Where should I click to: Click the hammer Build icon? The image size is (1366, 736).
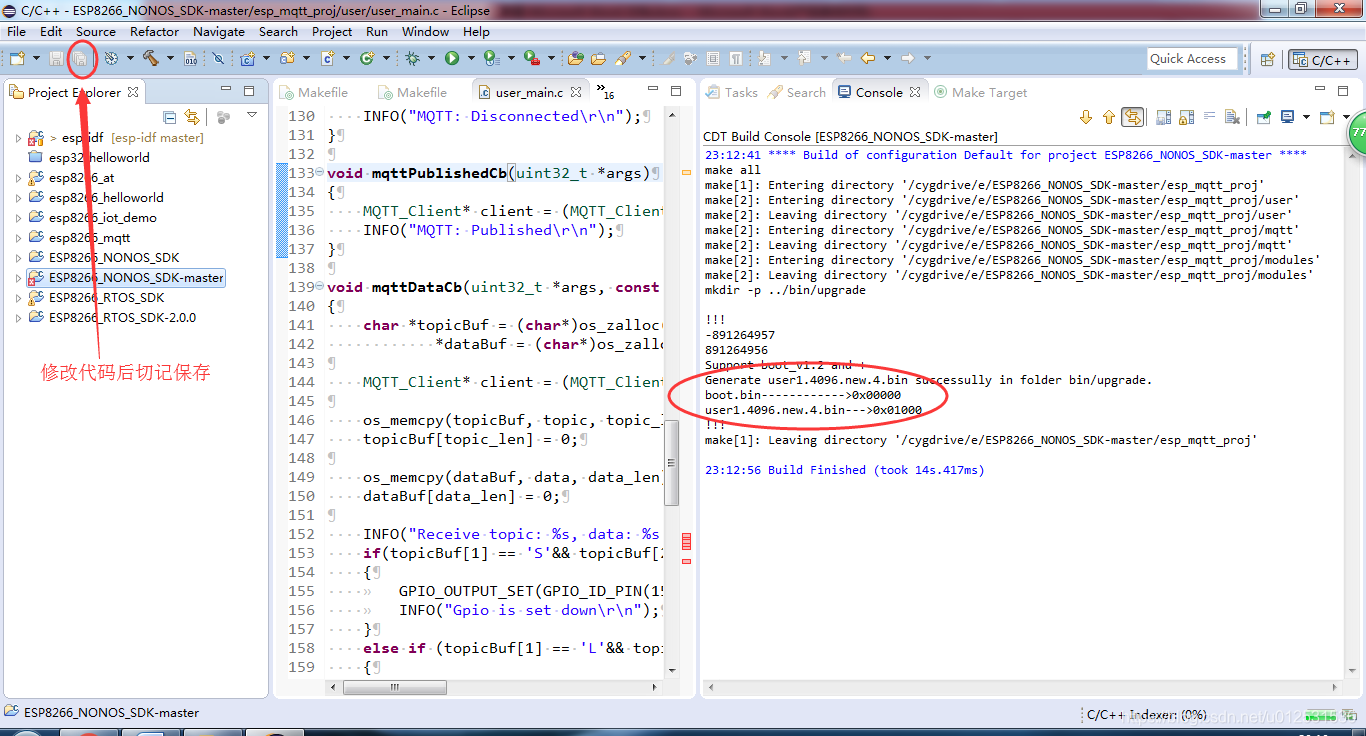[x=150, y=59]
